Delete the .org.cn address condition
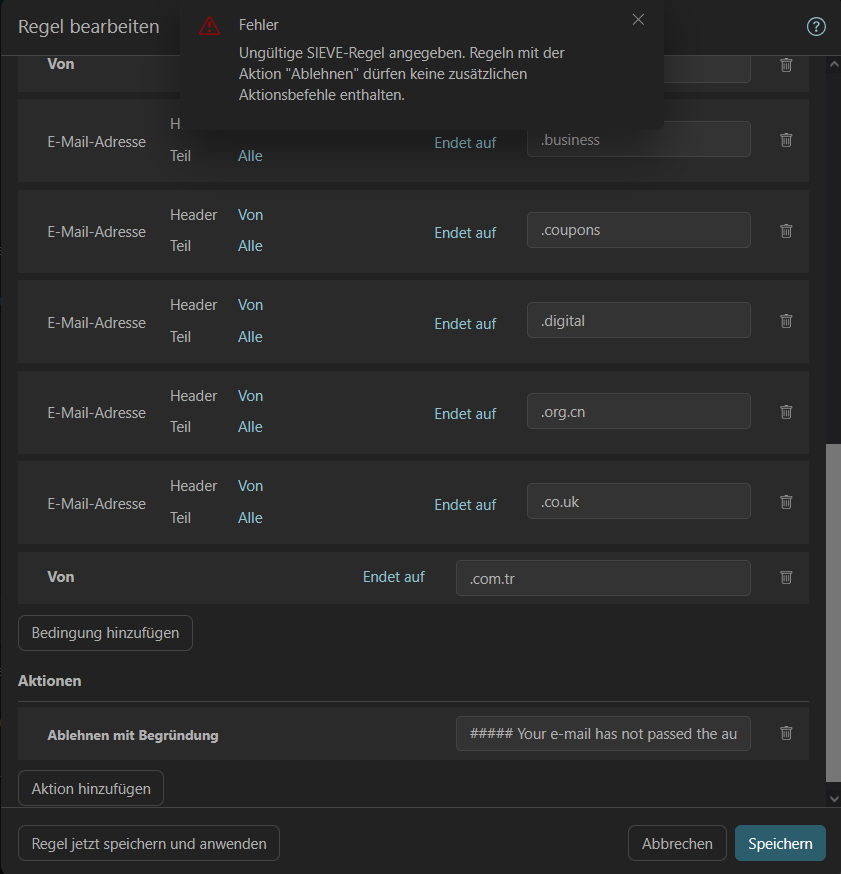 786,412
